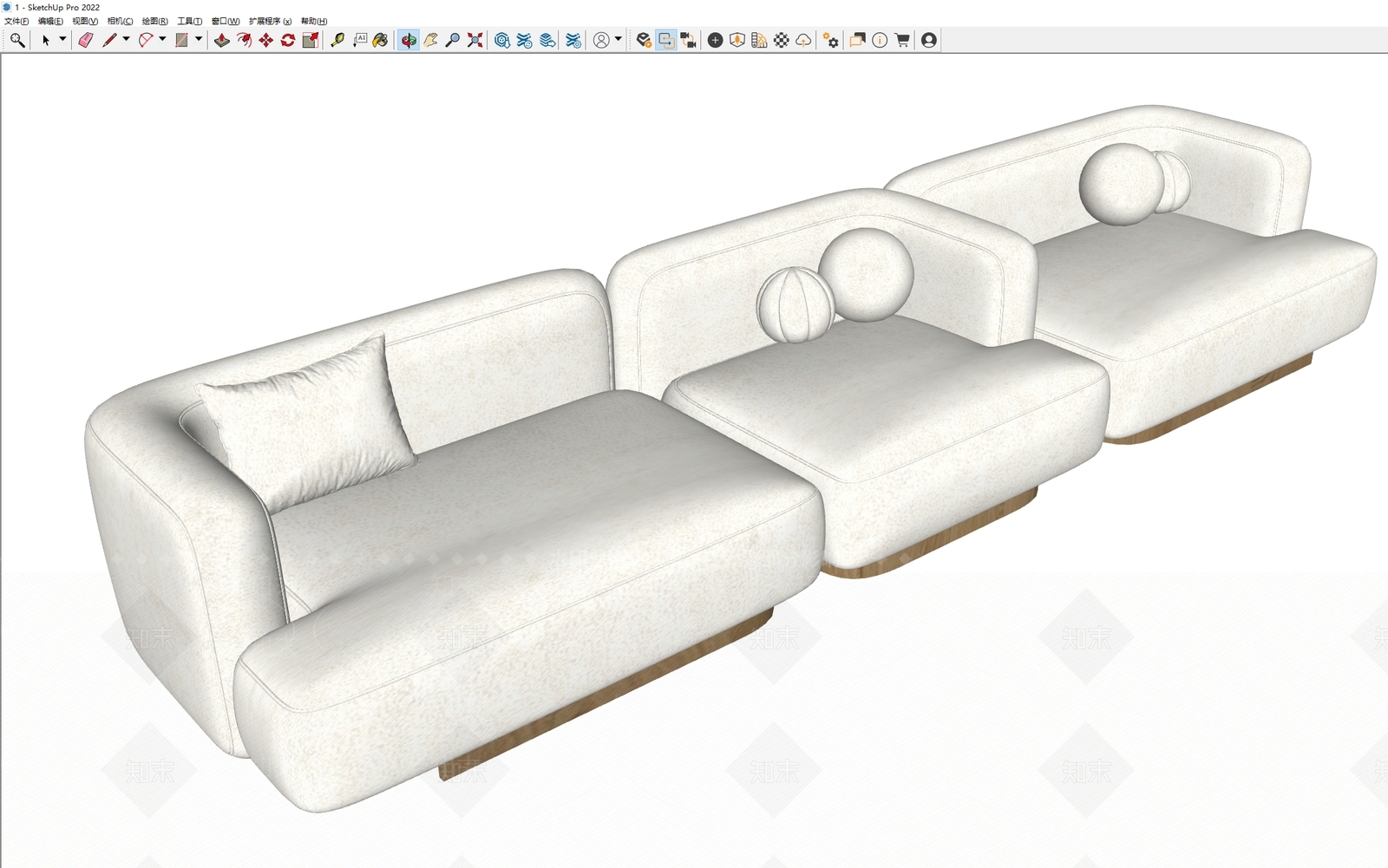
Task: Select the Offset tool
Action: 244,40
